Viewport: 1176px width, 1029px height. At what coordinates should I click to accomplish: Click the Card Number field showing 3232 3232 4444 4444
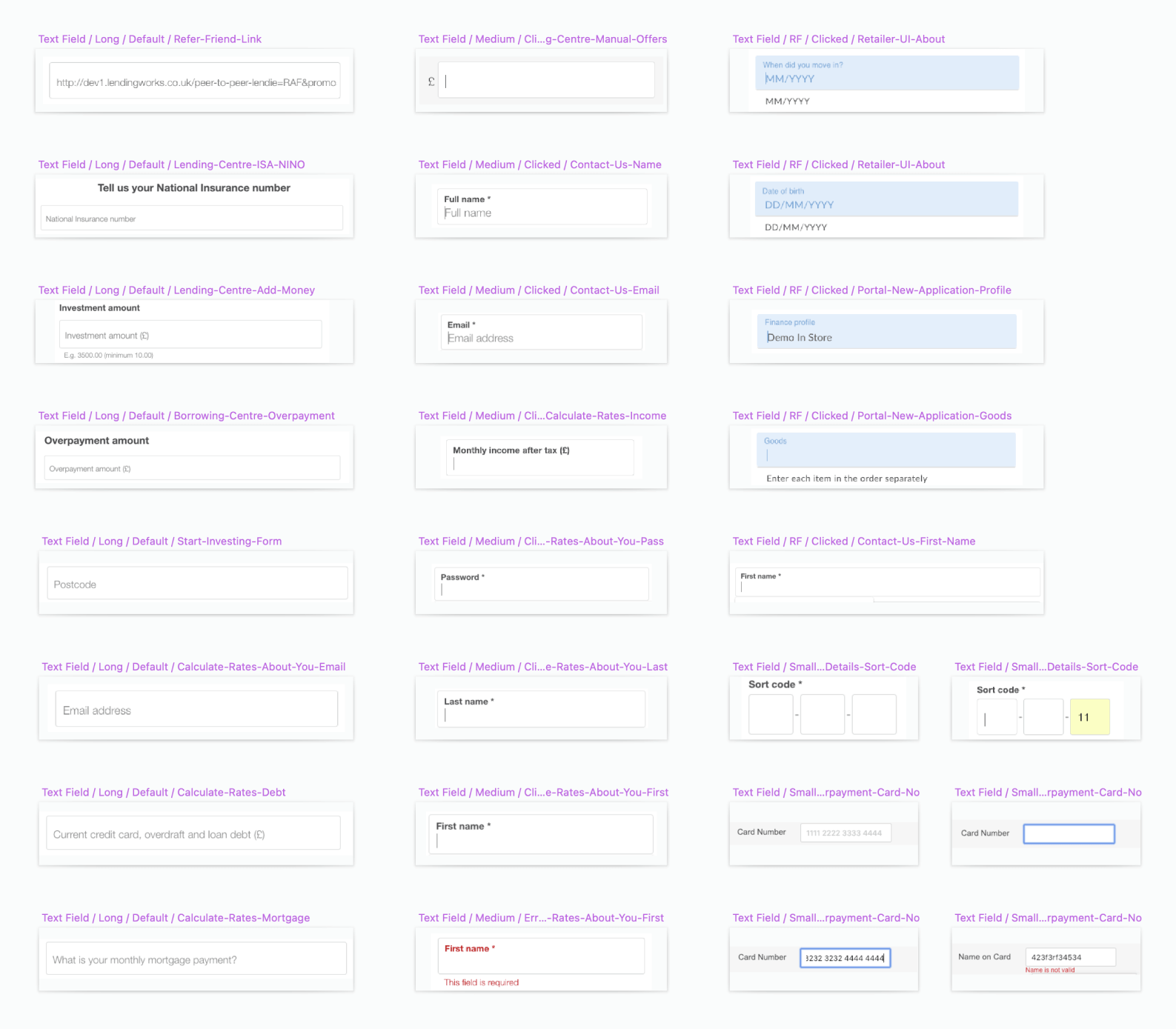(845, 958)
